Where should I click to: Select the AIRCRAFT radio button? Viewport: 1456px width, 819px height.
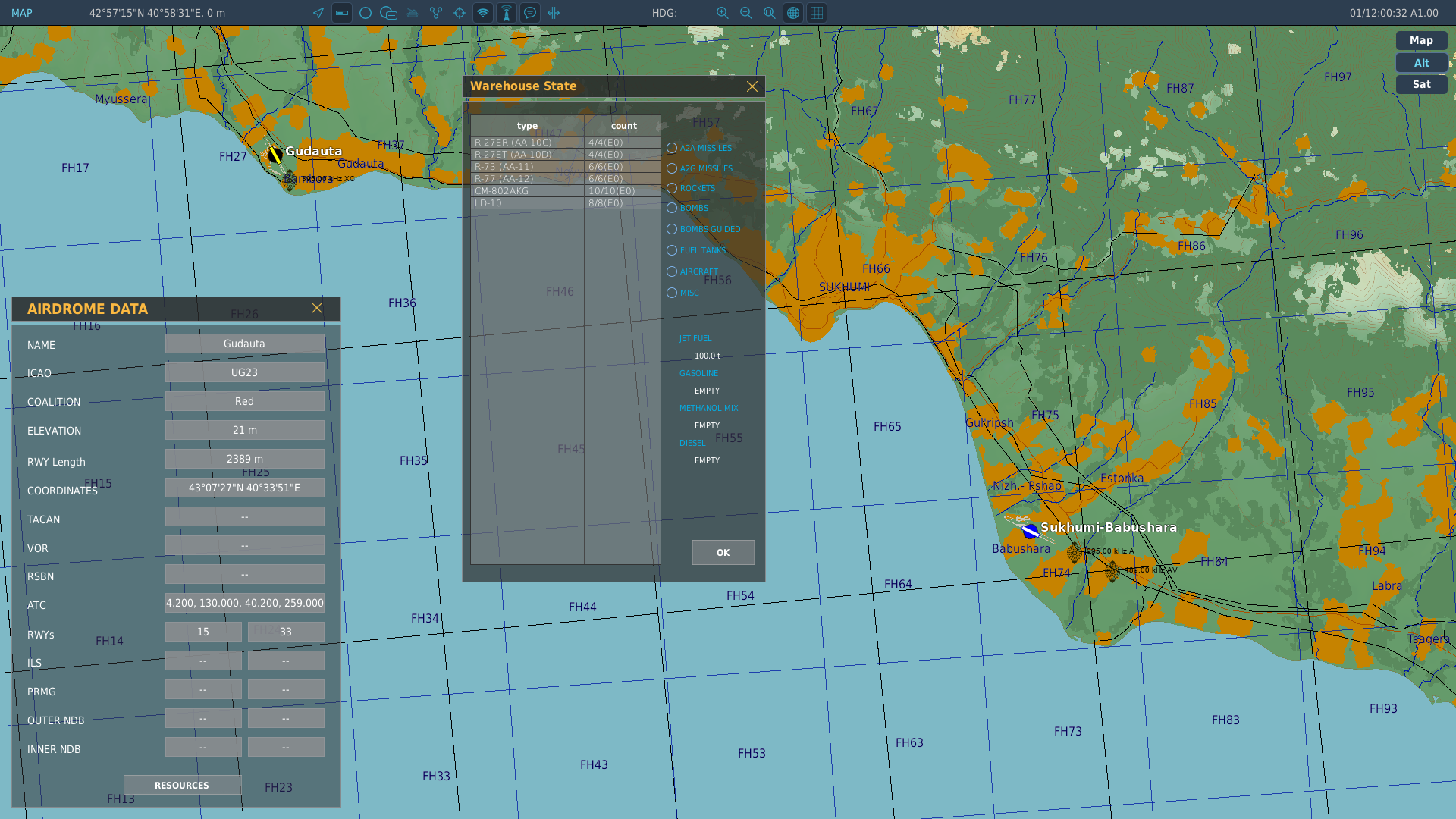tap(672, 271)
